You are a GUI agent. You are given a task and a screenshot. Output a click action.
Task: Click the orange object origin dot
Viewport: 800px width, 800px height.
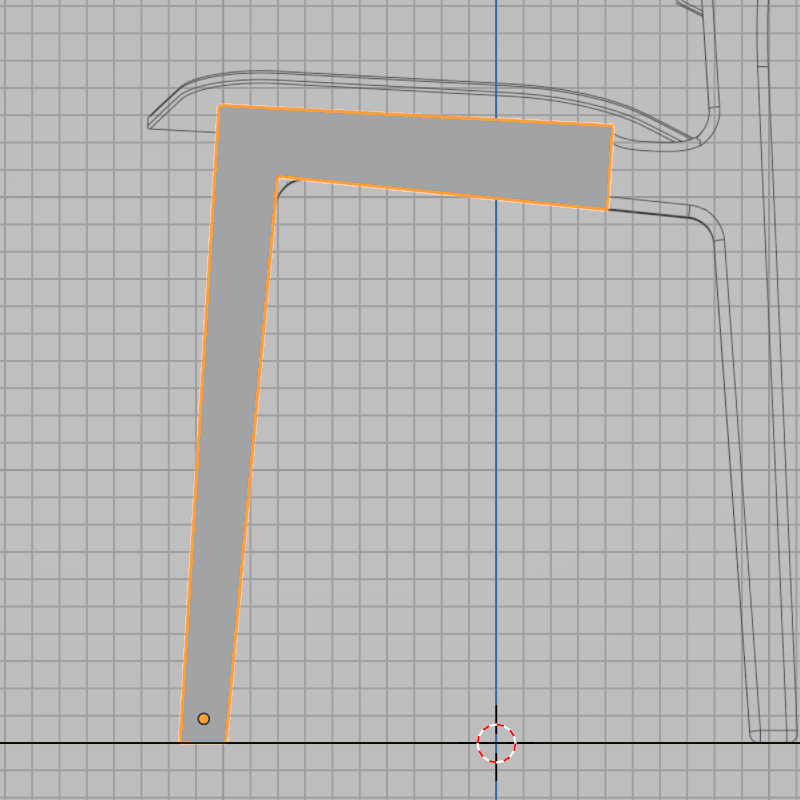click(x=204, y=719)
